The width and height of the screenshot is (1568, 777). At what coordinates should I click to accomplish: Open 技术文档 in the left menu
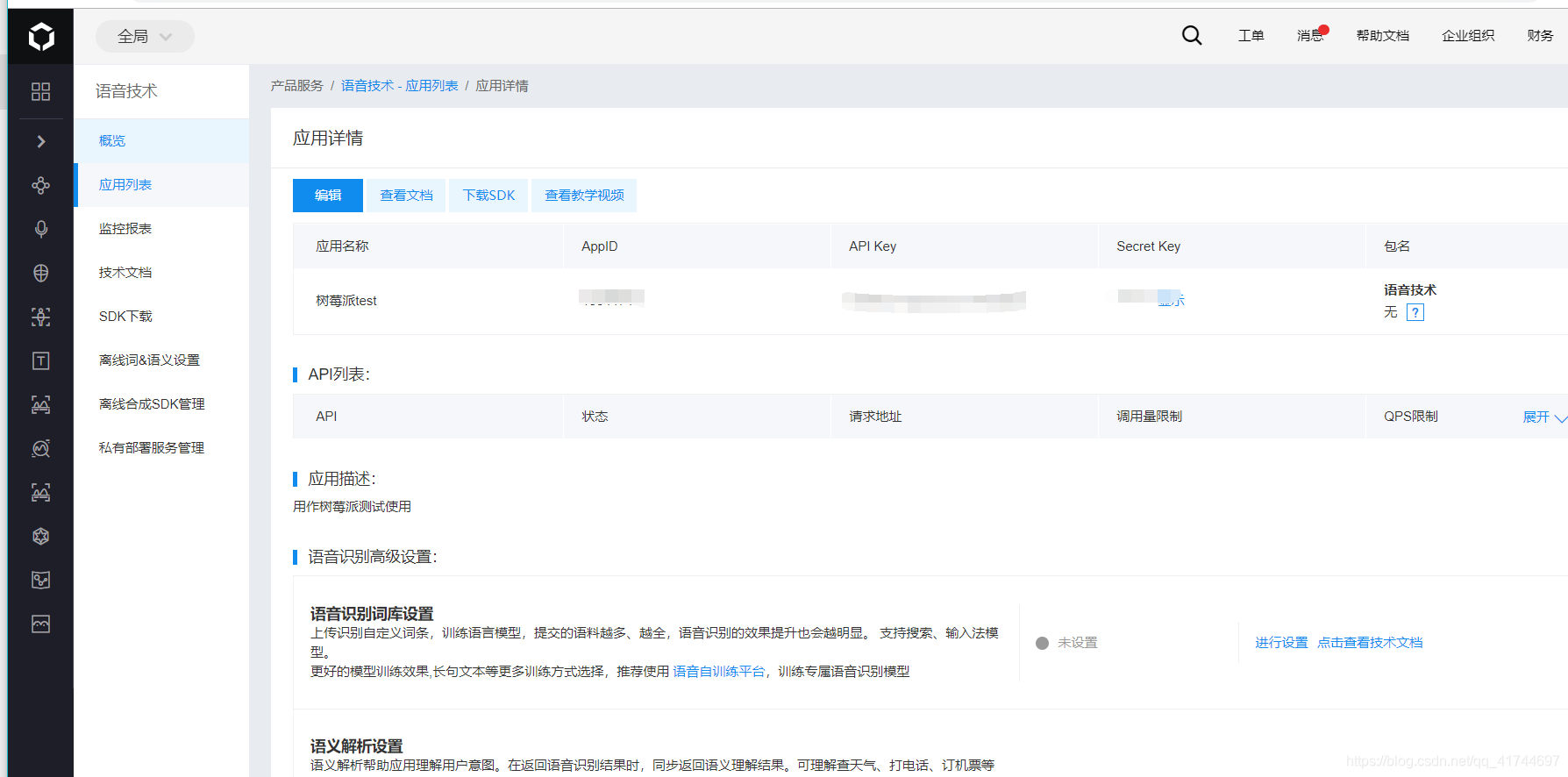coord(161,273)
